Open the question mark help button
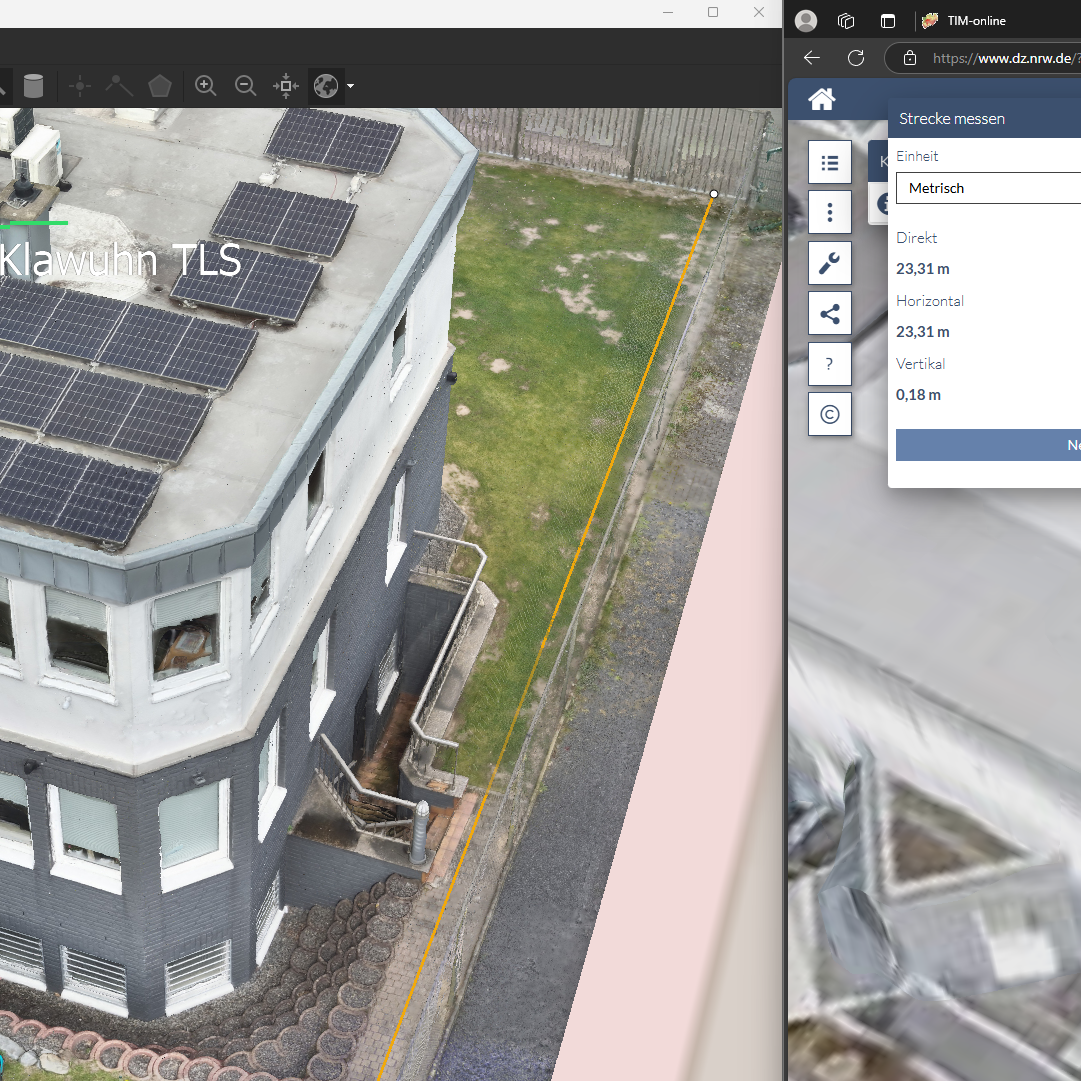 click(x=830, y=364)
